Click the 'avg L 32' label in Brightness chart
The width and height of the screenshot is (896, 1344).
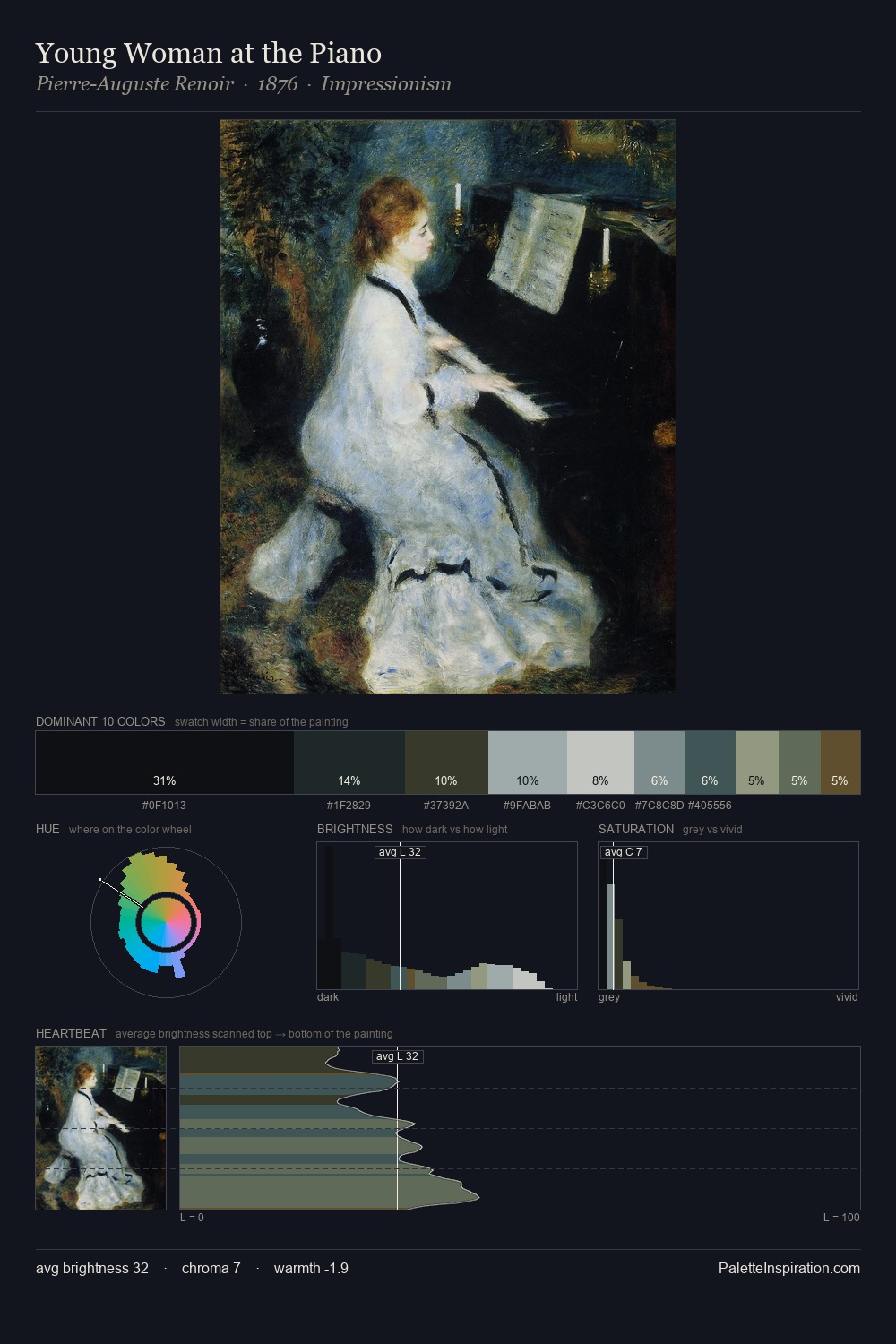pos(400,852)
